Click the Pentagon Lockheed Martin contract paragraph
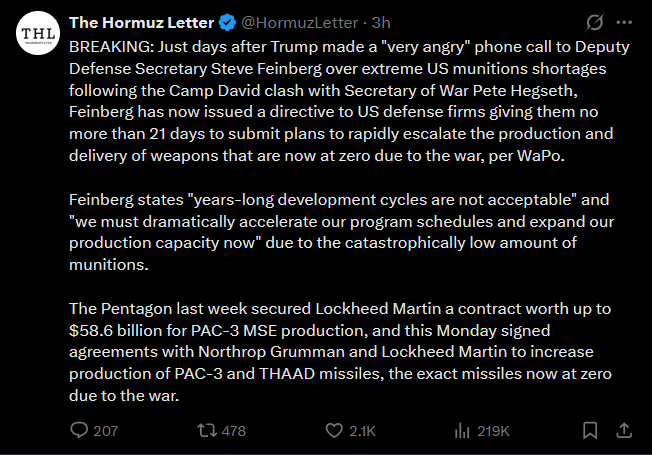 pos(340,352)
